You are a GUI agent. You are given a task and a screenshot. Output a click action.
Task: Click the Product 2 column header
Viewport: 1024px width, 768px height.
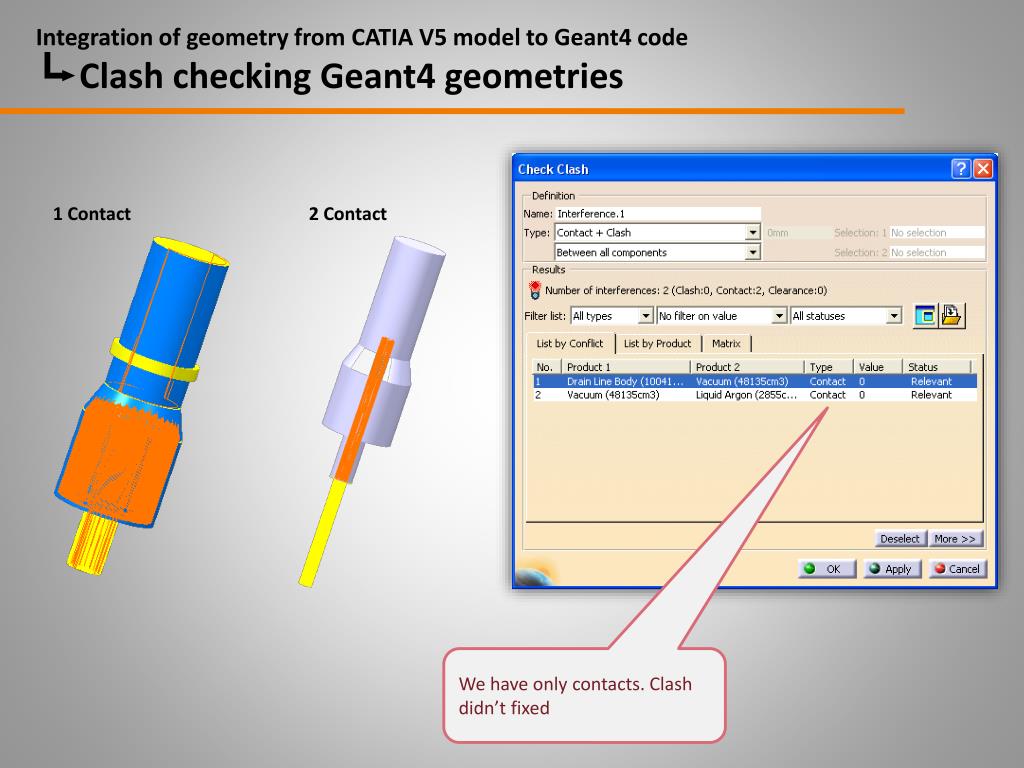[x=746, y=367]
